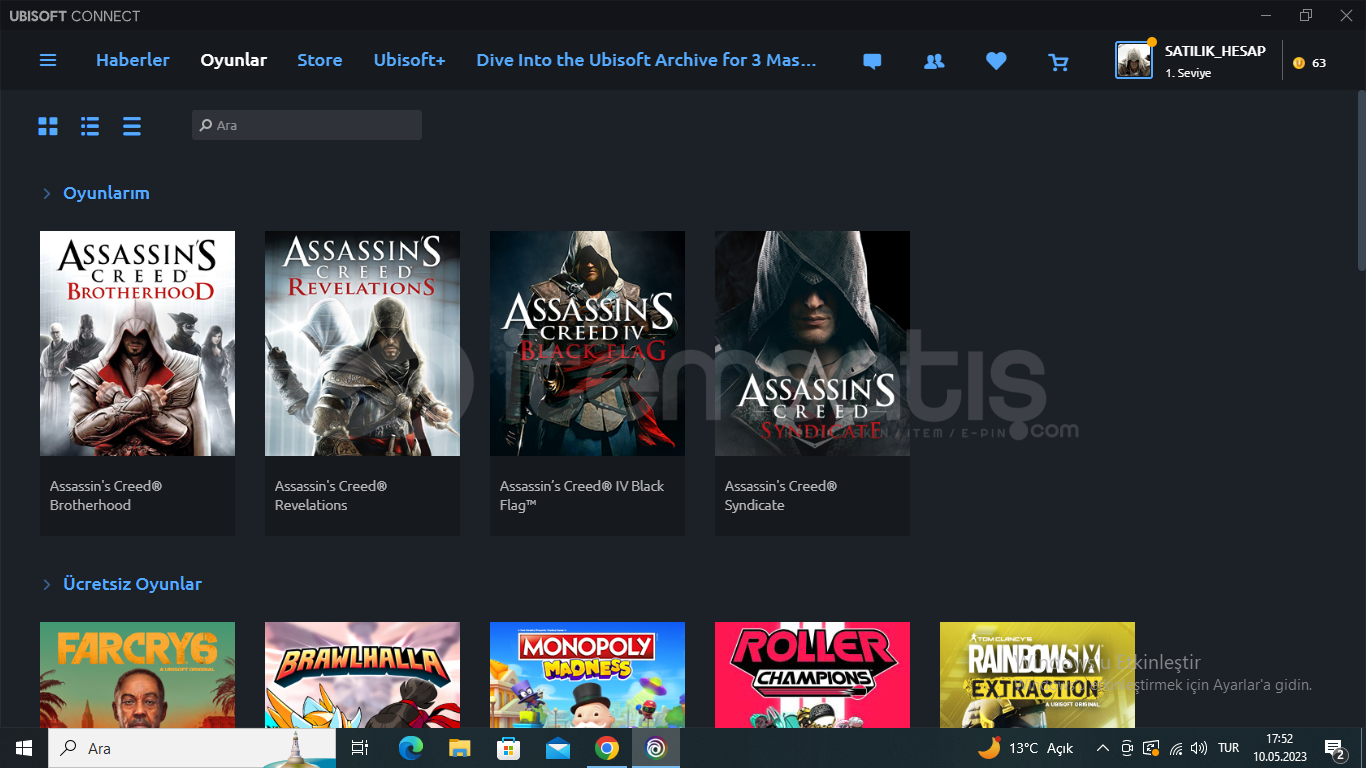The image size is (1366, 768).
Task: Click the "Assassin's Creed® Syndicate" title text
Action: [781, 496]
